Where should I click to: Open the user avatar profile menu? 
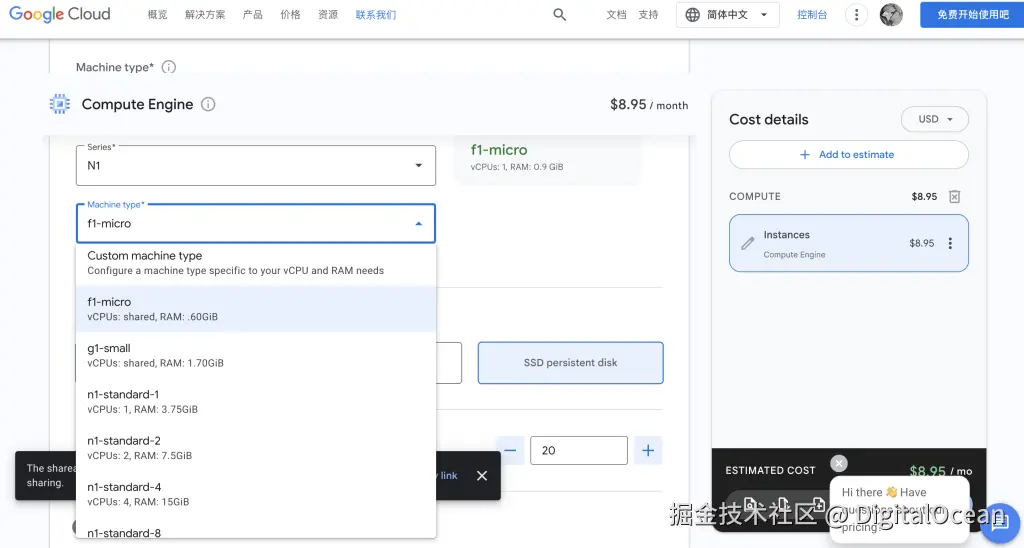pyautogui.click(x=891, y=14)
